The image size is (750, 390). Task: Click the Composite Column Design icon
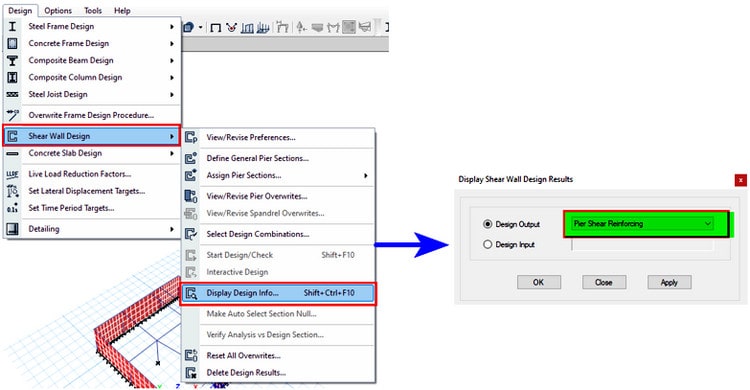[x=12, y=78]
